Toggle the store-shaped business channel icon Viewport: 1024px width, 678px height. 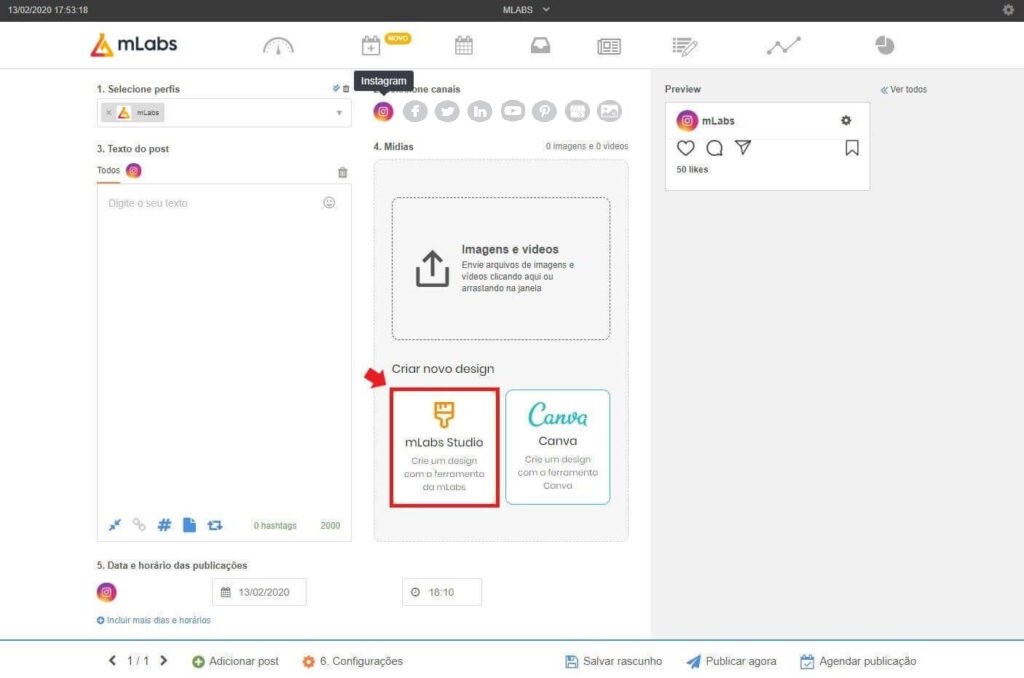[x=577, y=112]
